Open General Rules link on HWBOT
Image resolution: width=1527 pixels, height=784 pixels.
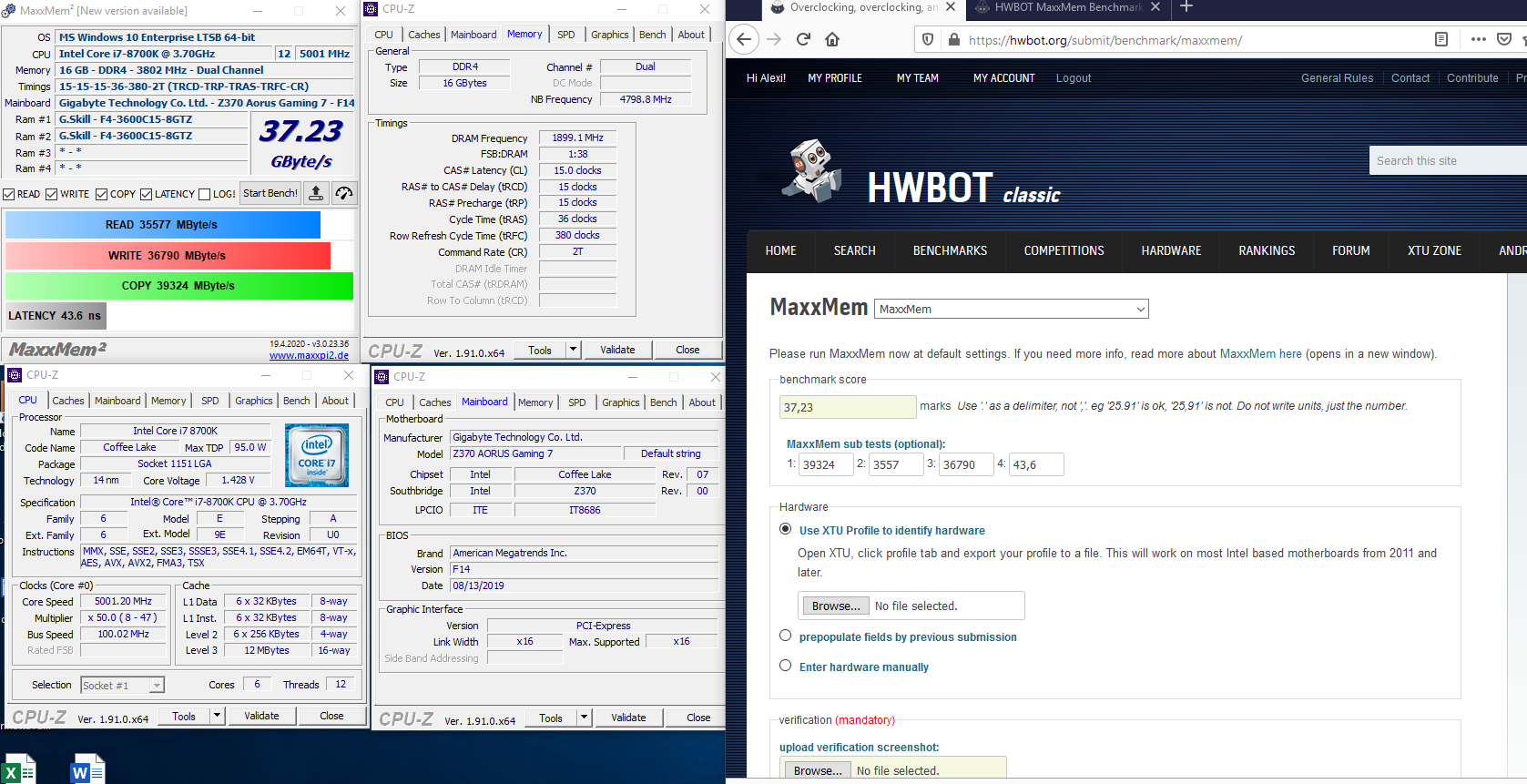[x=1337, y=78]
